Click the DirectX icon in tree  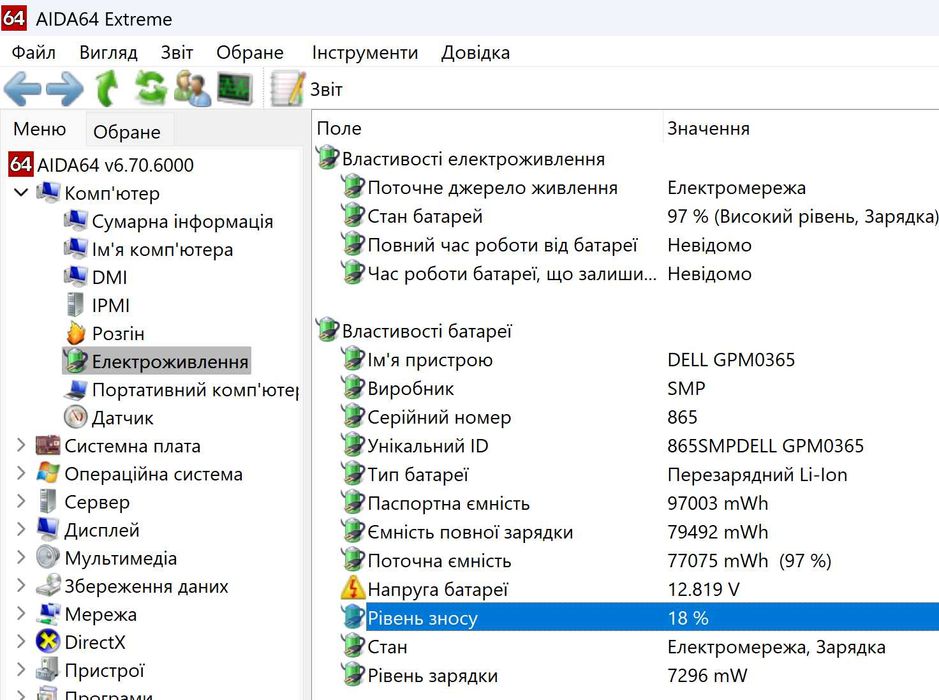[x=48, y=642]
